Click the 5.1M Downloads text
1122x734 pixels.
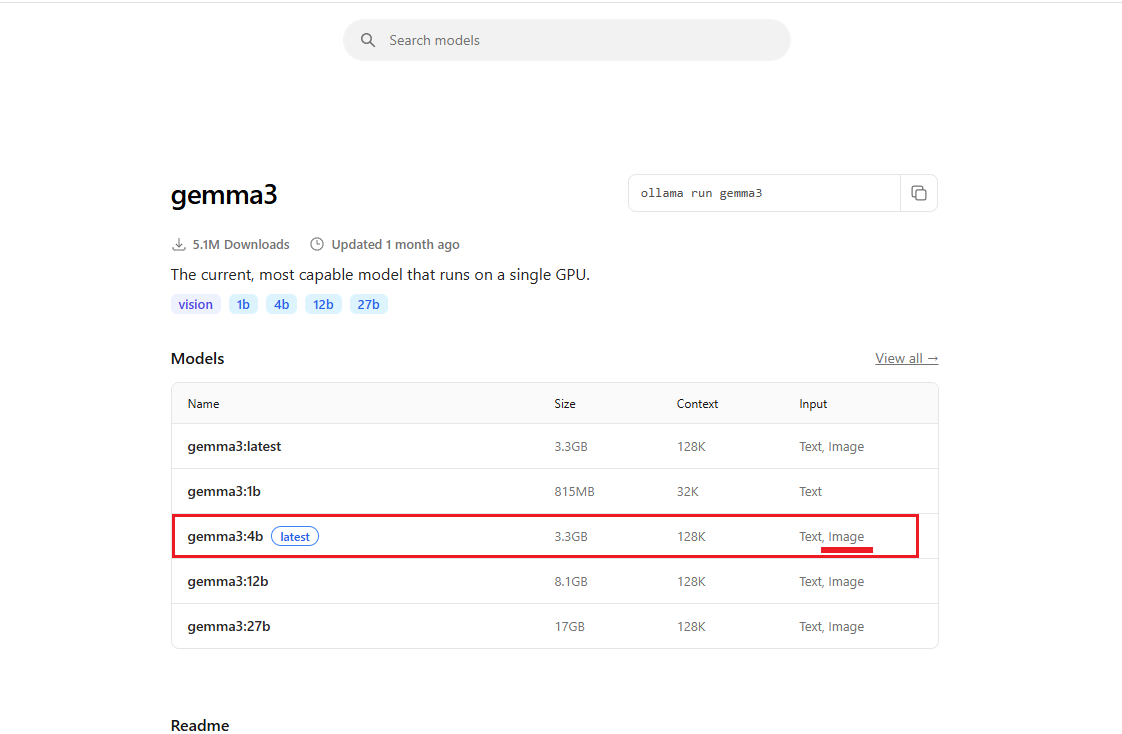pyautogui.click(x=241, y=245)
